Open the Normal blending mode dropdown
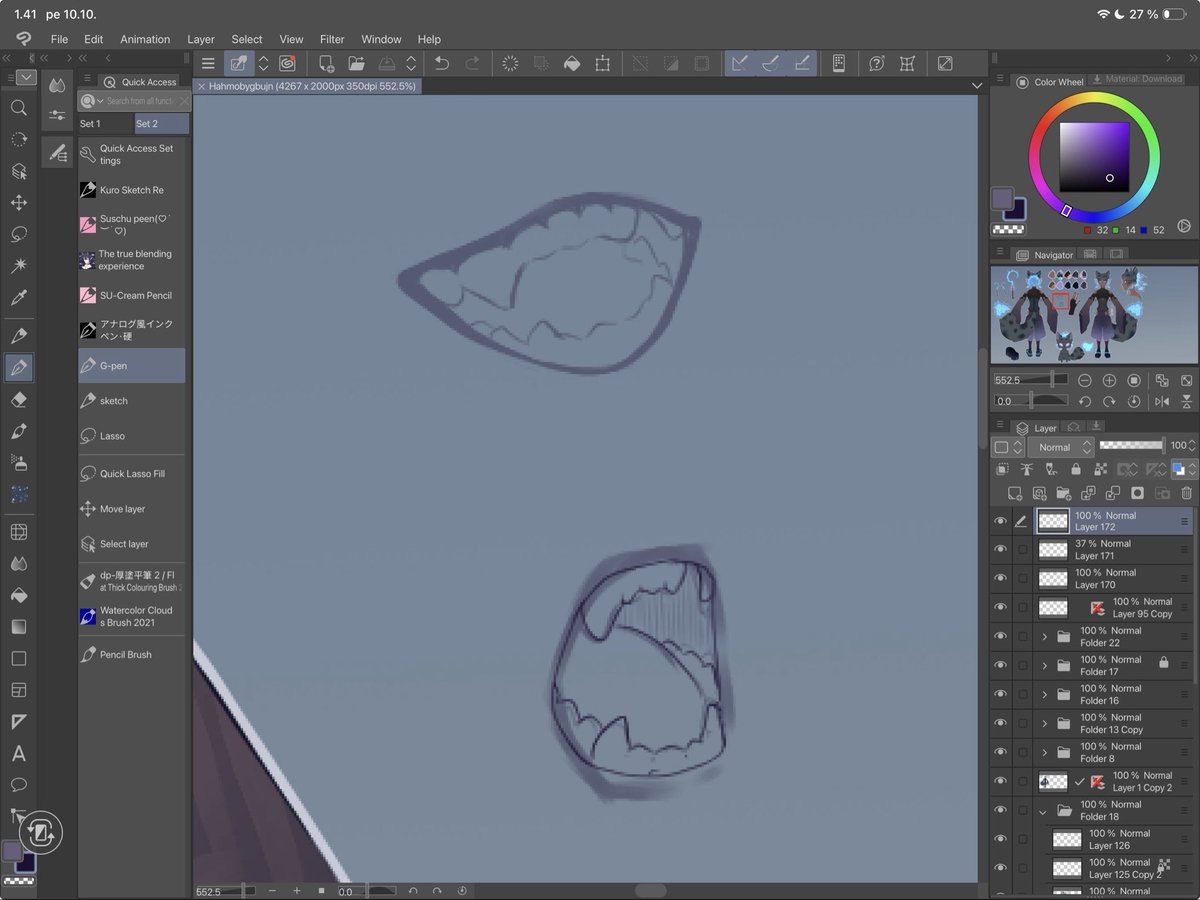Viewport: 1200px width, 900px height. (1060, 447)
